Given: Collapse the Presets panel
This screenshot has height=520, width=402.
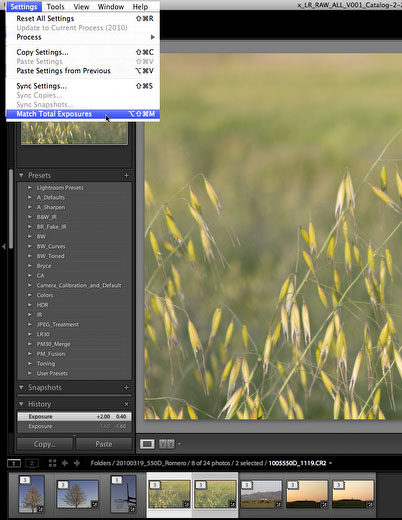Looking at the screenshot, I should click(21, 175).
